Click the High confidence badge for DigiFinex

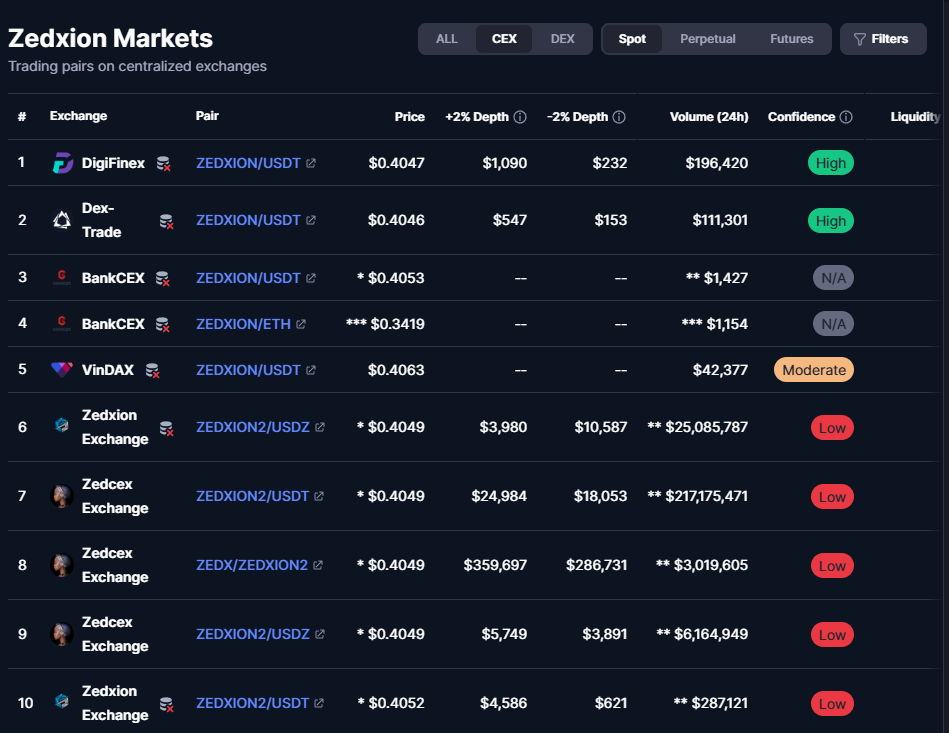click(830, 163)
